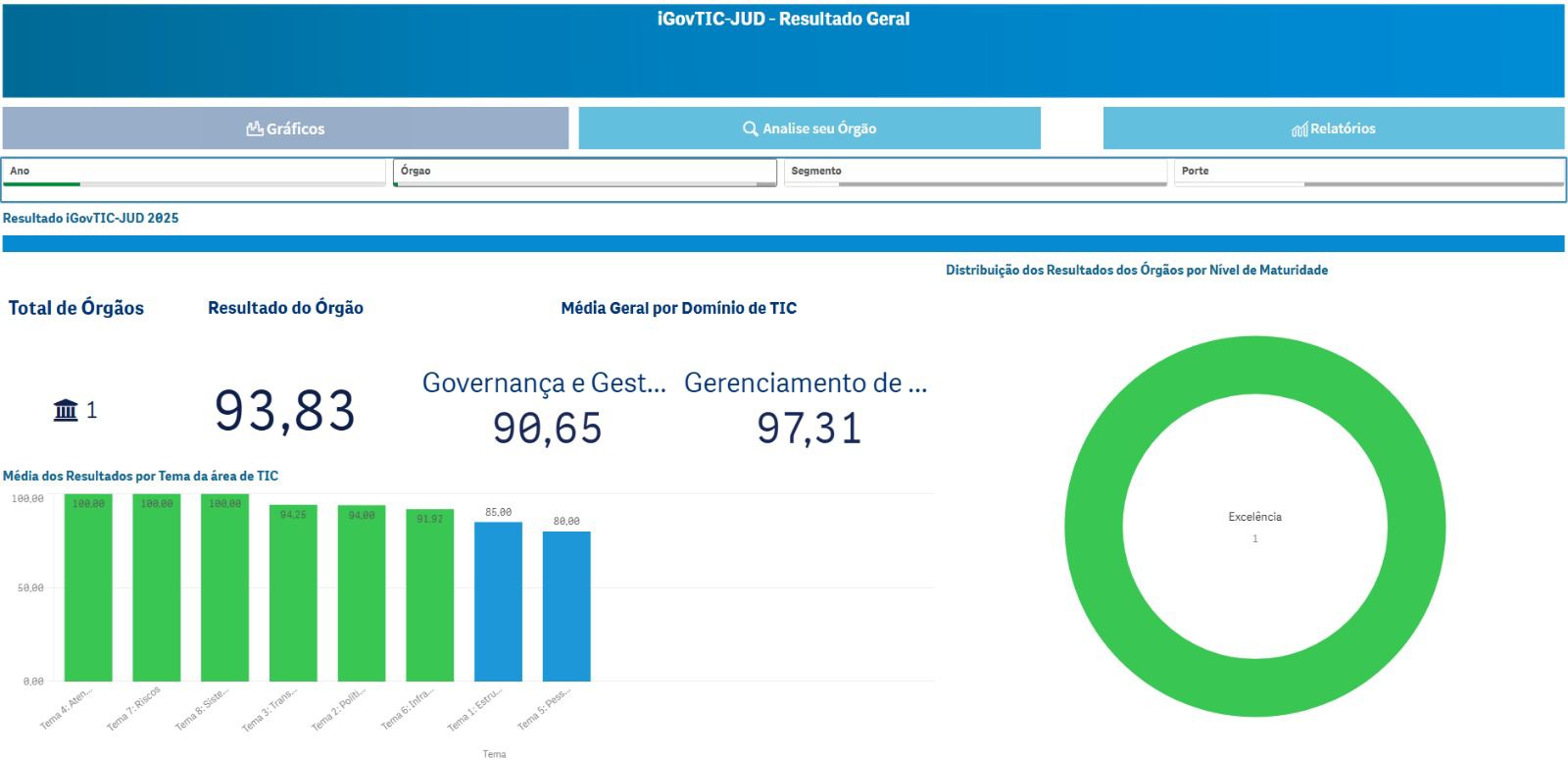
Task: Select the blue Tema 5 bar
Action: [566, 606]
